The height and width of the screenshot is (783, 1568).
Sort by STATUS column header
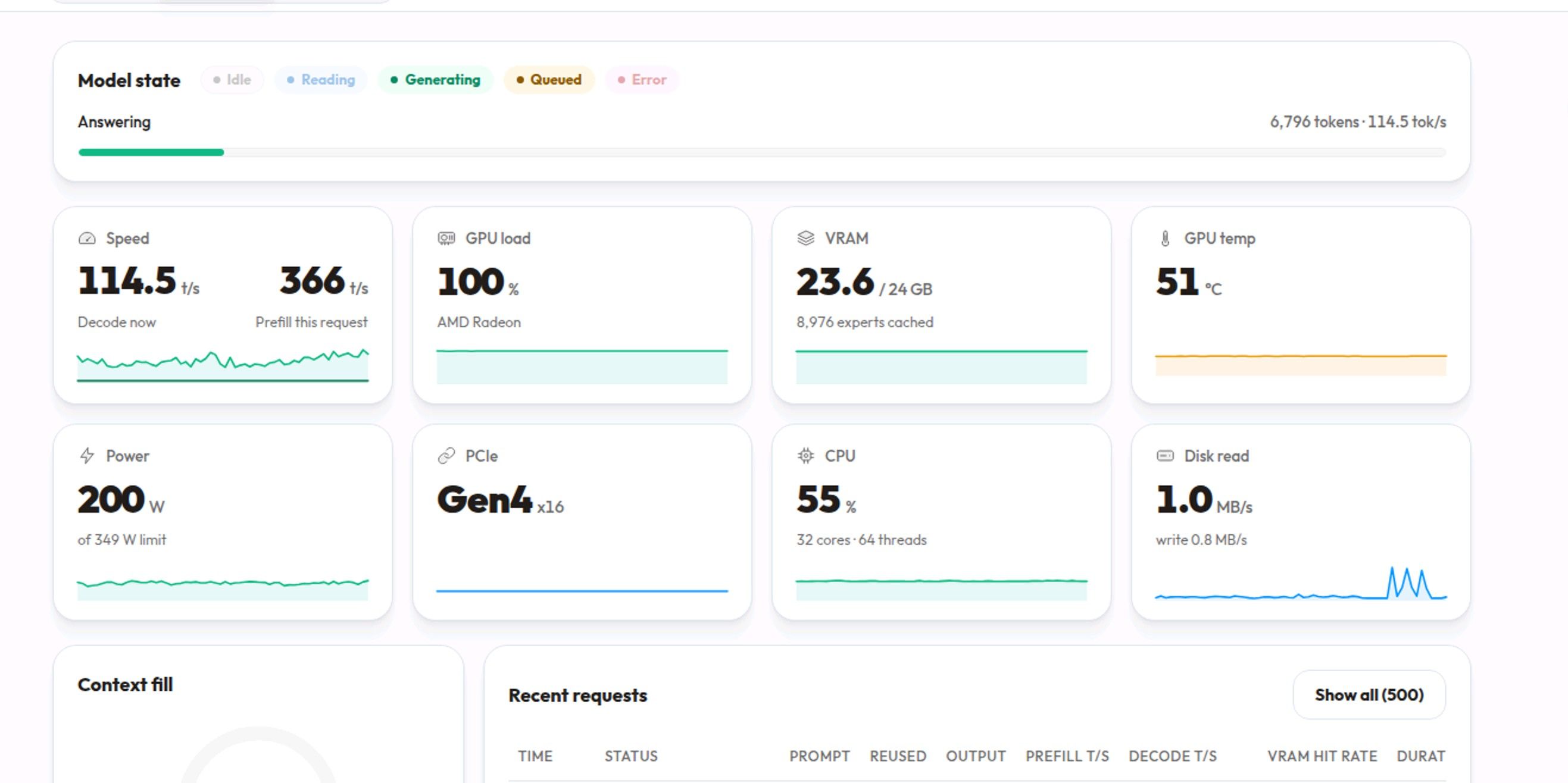tap(630, 756)
